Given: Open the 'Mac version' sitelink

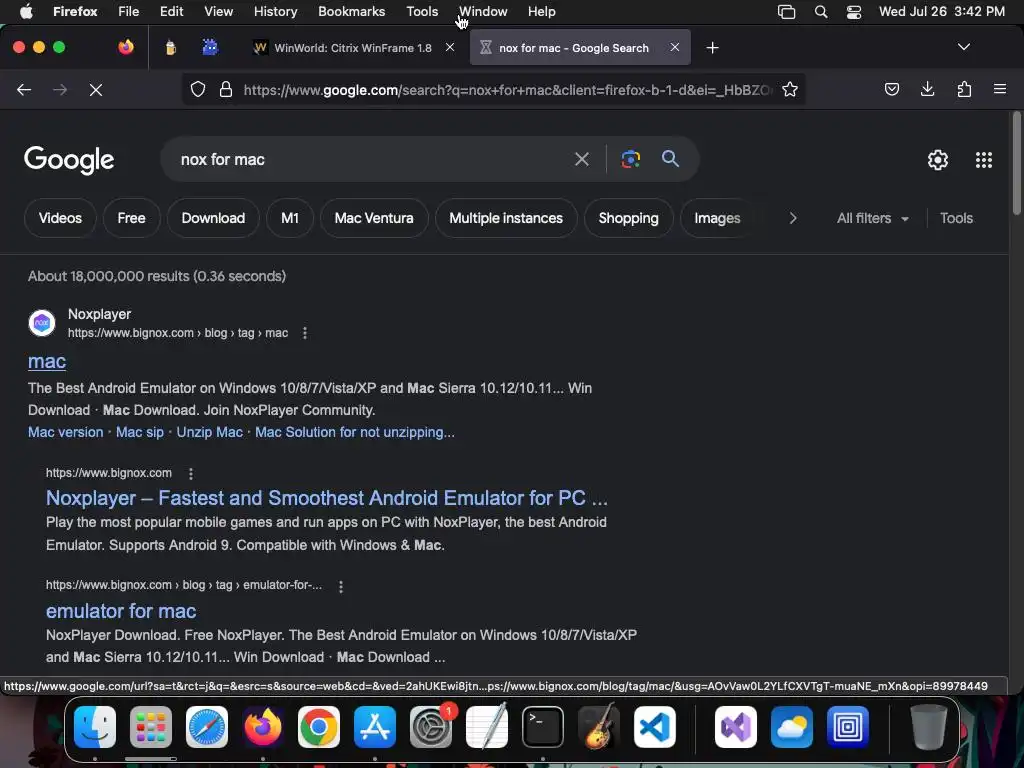Looking at the screenshot, I should coord(65,432).
